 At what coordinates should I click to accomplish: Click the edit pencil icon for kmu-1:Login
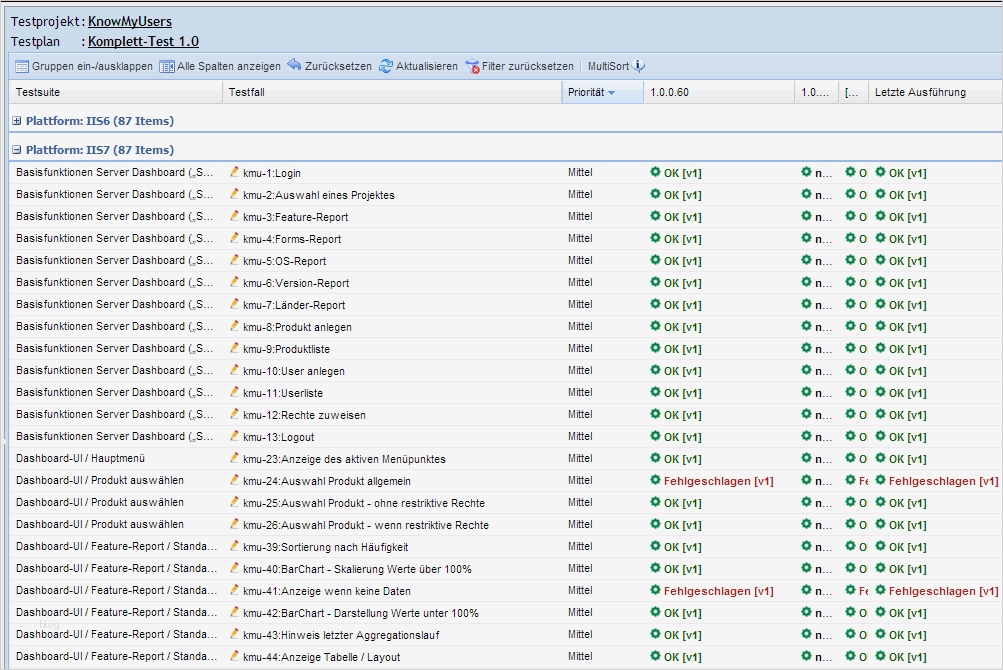(x=235, y=172)
